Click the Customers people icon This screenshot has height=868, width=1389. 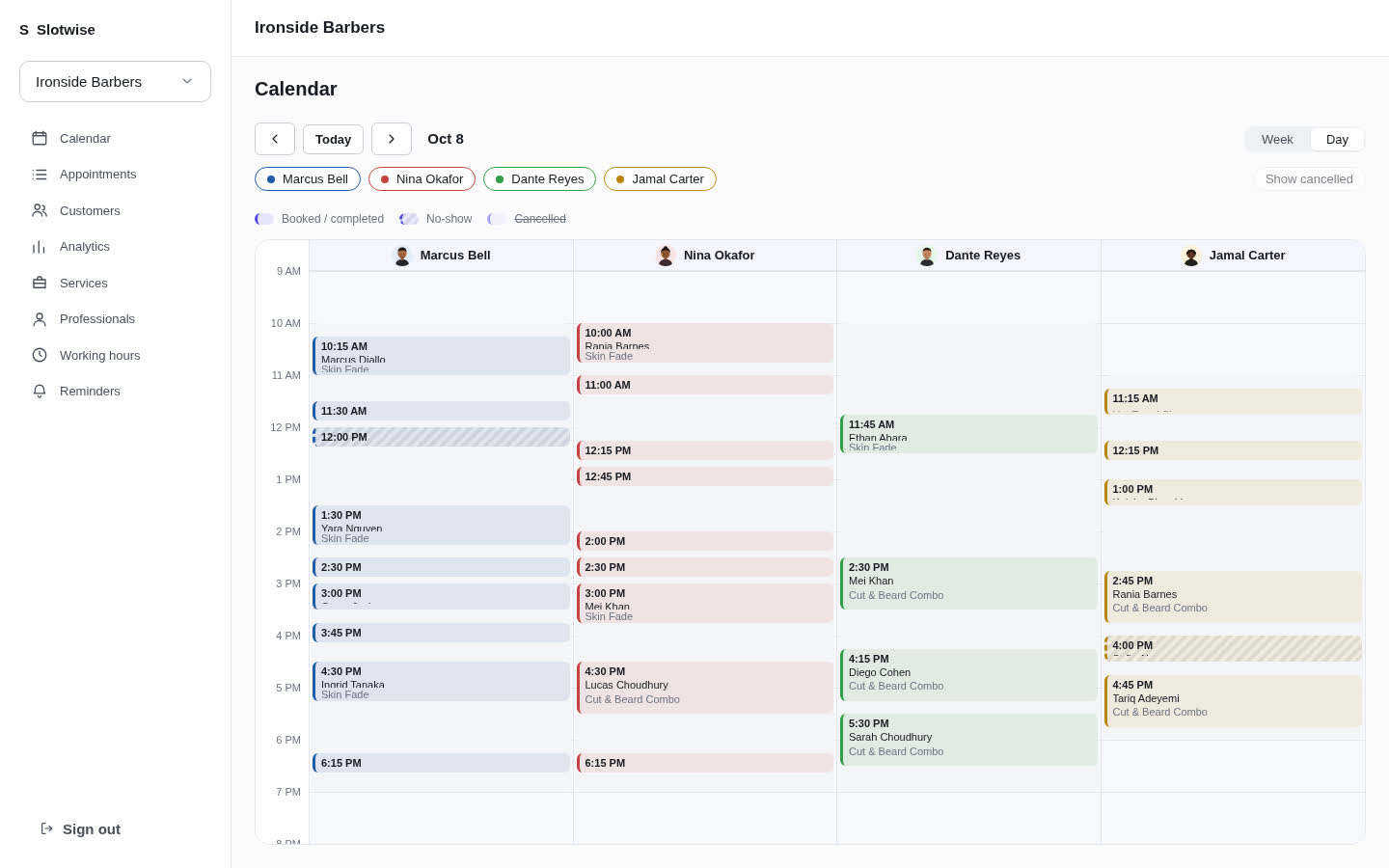tap(40, 210)
